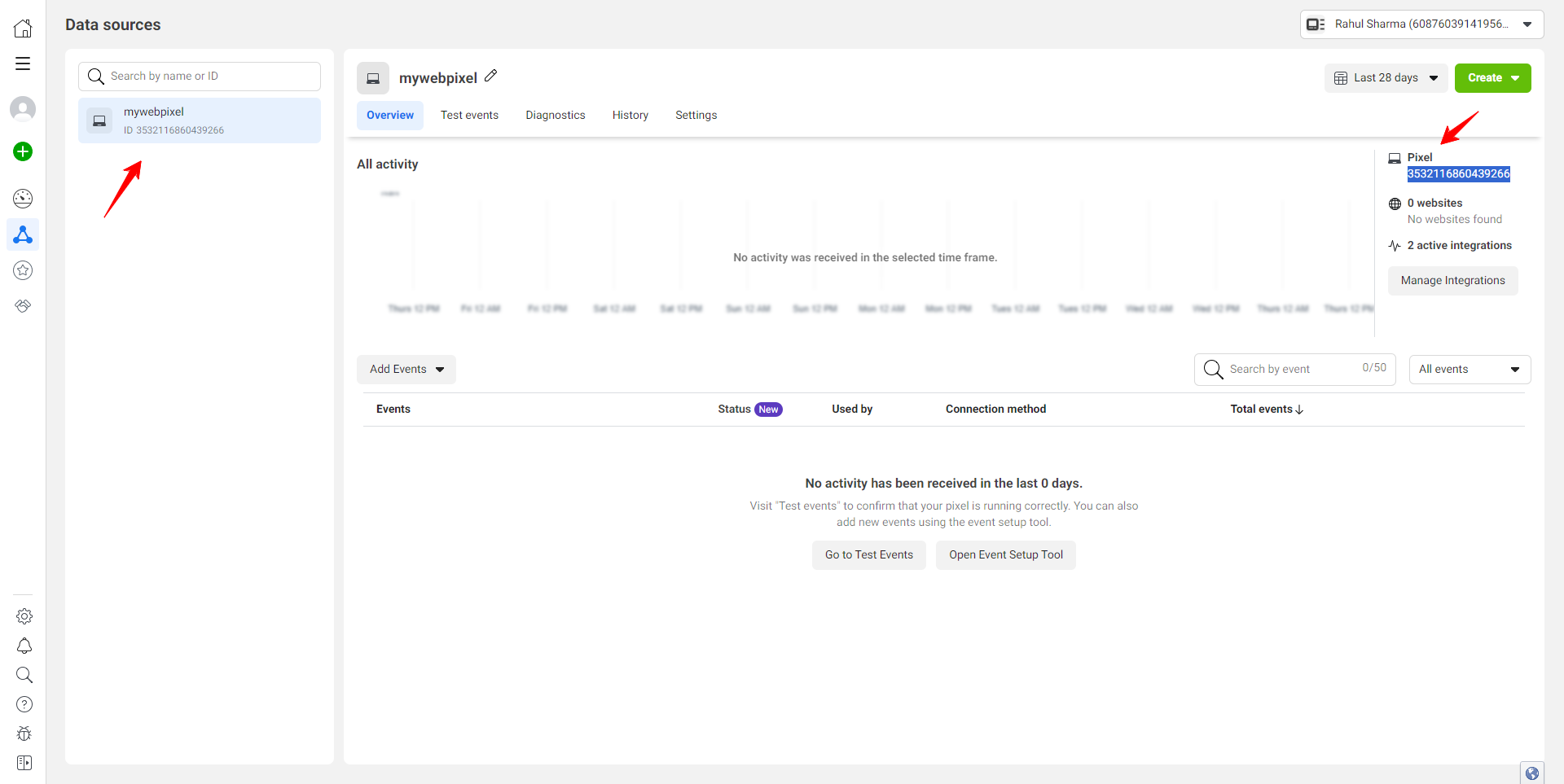The image size is (1564, 784).
Task: Click the calendar icon in date range
Action: (x=1341, y=78)
